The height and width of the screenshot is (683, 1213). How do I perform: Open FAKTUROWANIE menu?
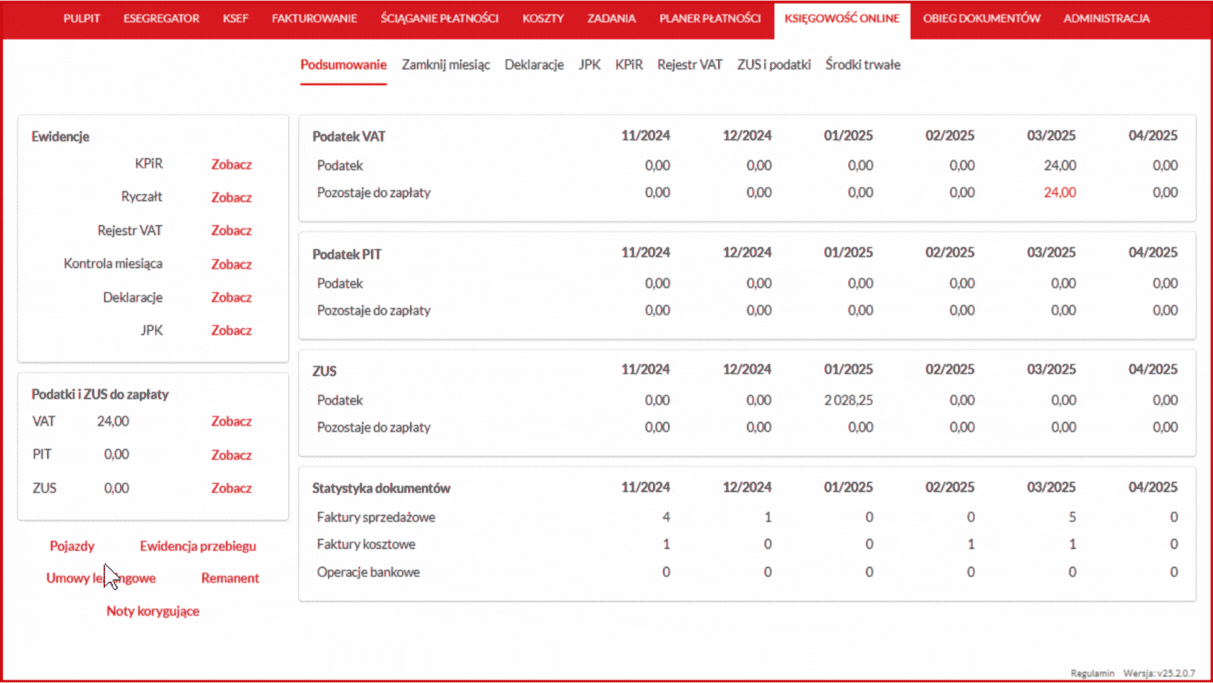point(314,18)
